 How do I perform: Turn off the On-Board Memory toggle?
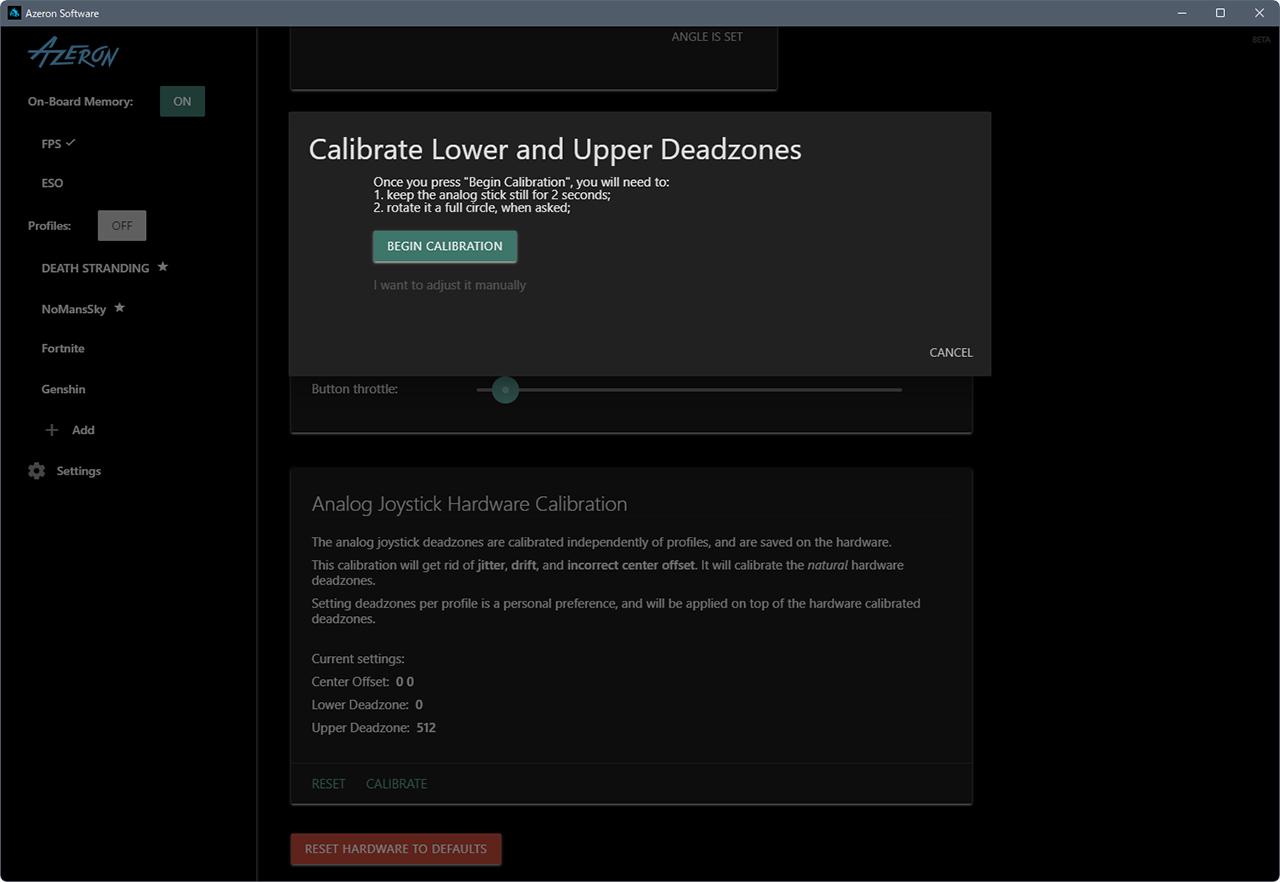point(182,101)
